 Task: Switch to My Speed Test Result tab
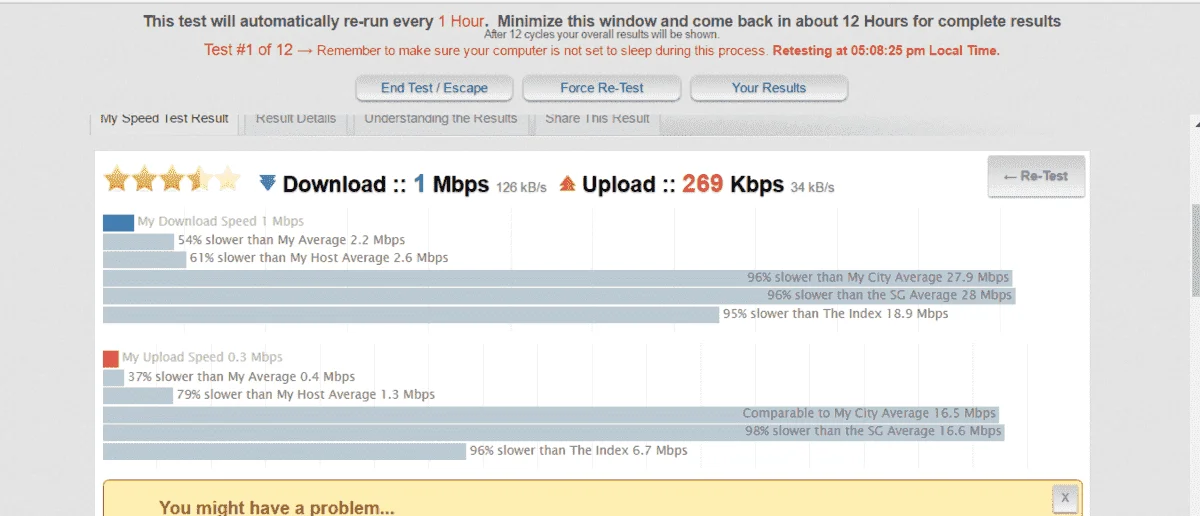tap(165, 119)
